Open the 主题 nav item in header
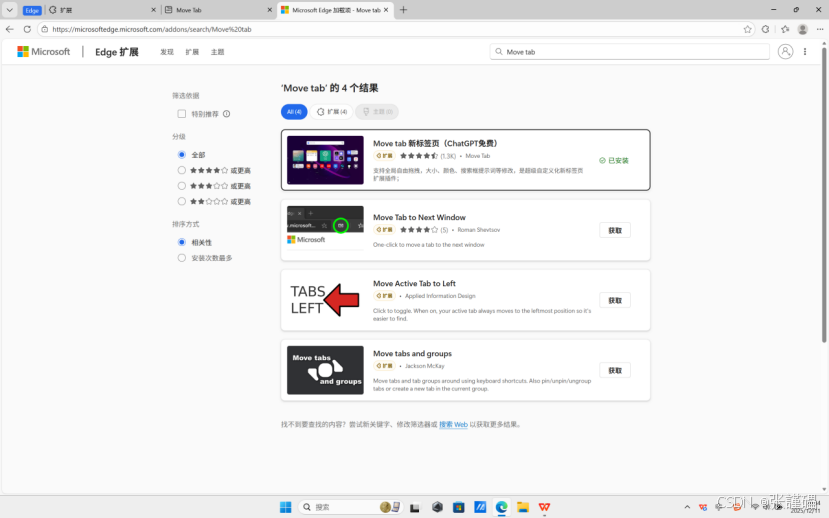This screenshot has height=518, width=829. point(217,52)
